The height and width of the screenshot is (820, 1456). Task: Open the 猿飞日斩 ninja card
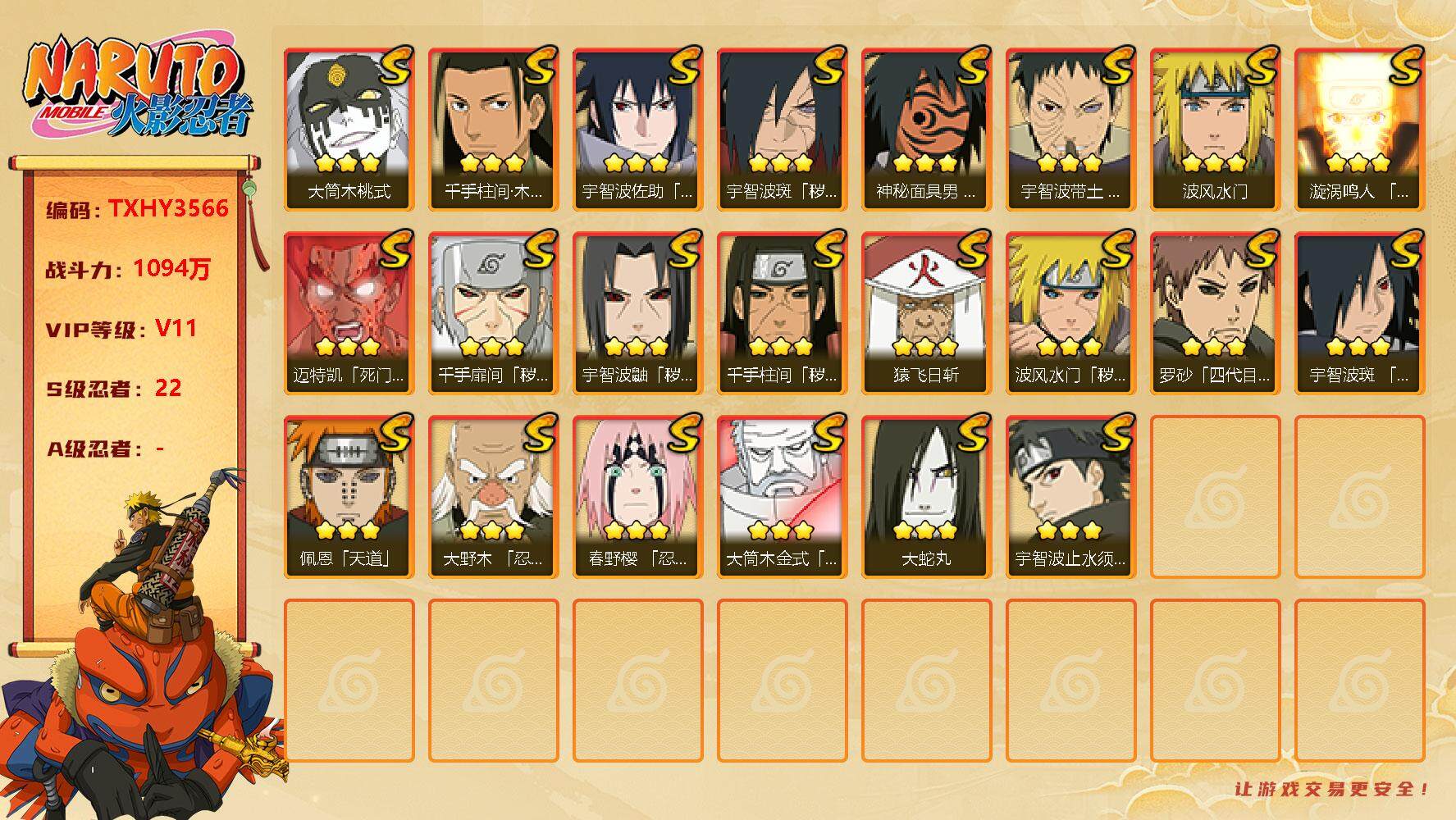[926, 312]
